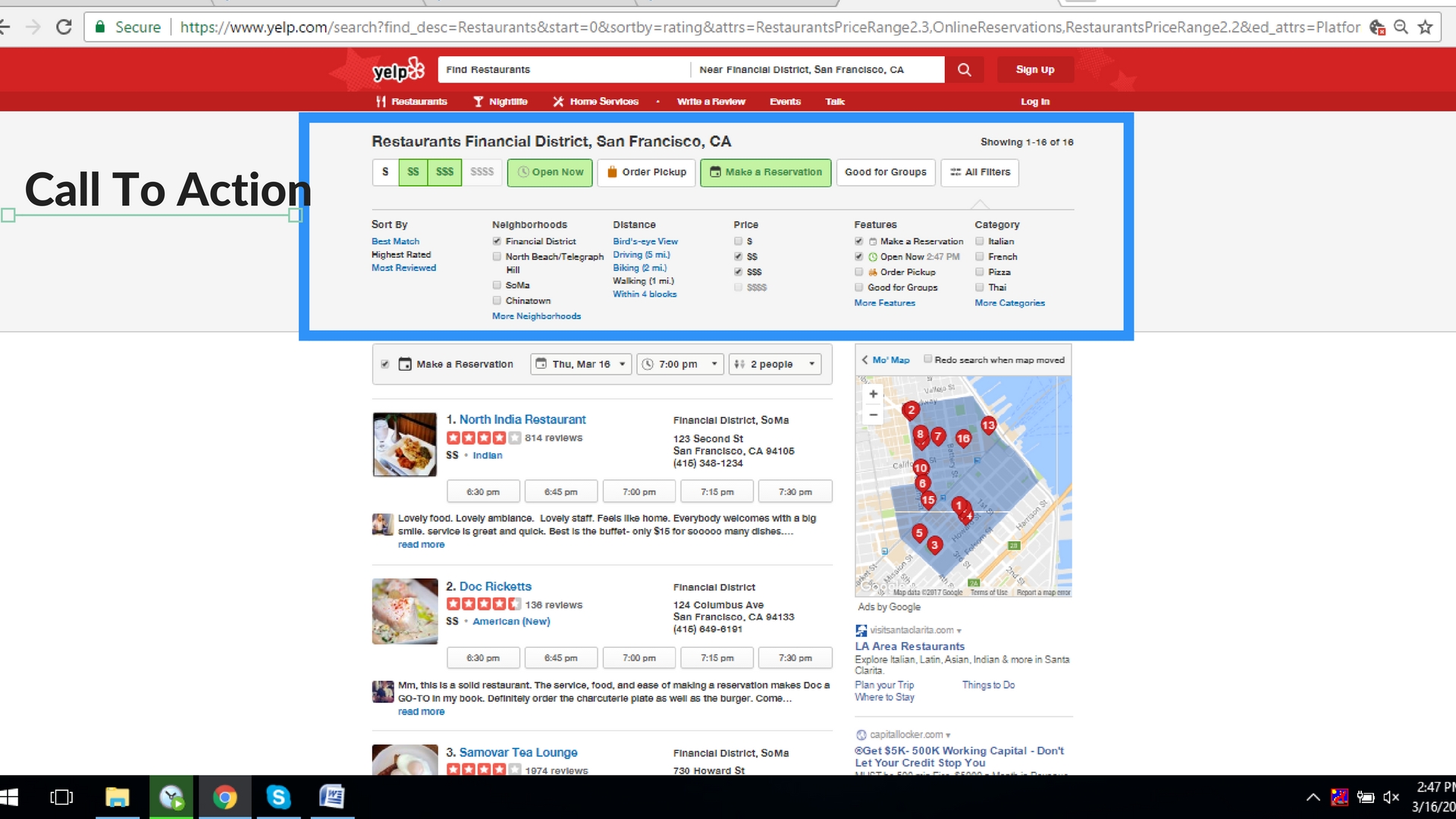Go to Write a Review

(711, 102)
